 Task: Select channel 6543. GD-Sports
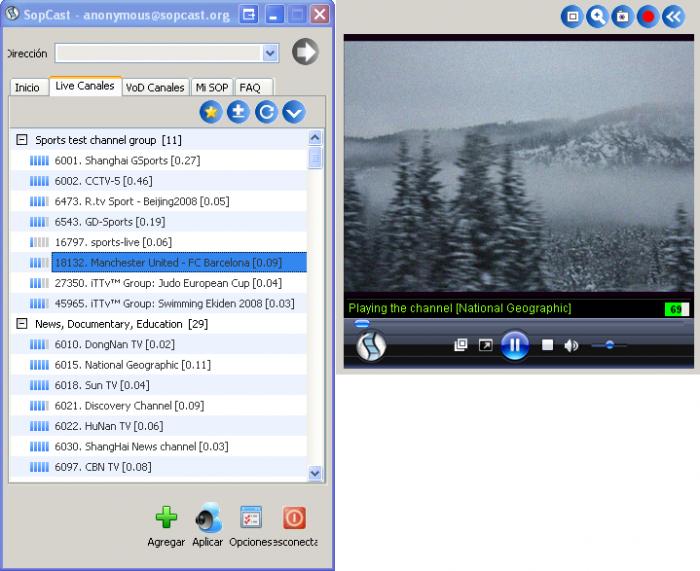158,222
